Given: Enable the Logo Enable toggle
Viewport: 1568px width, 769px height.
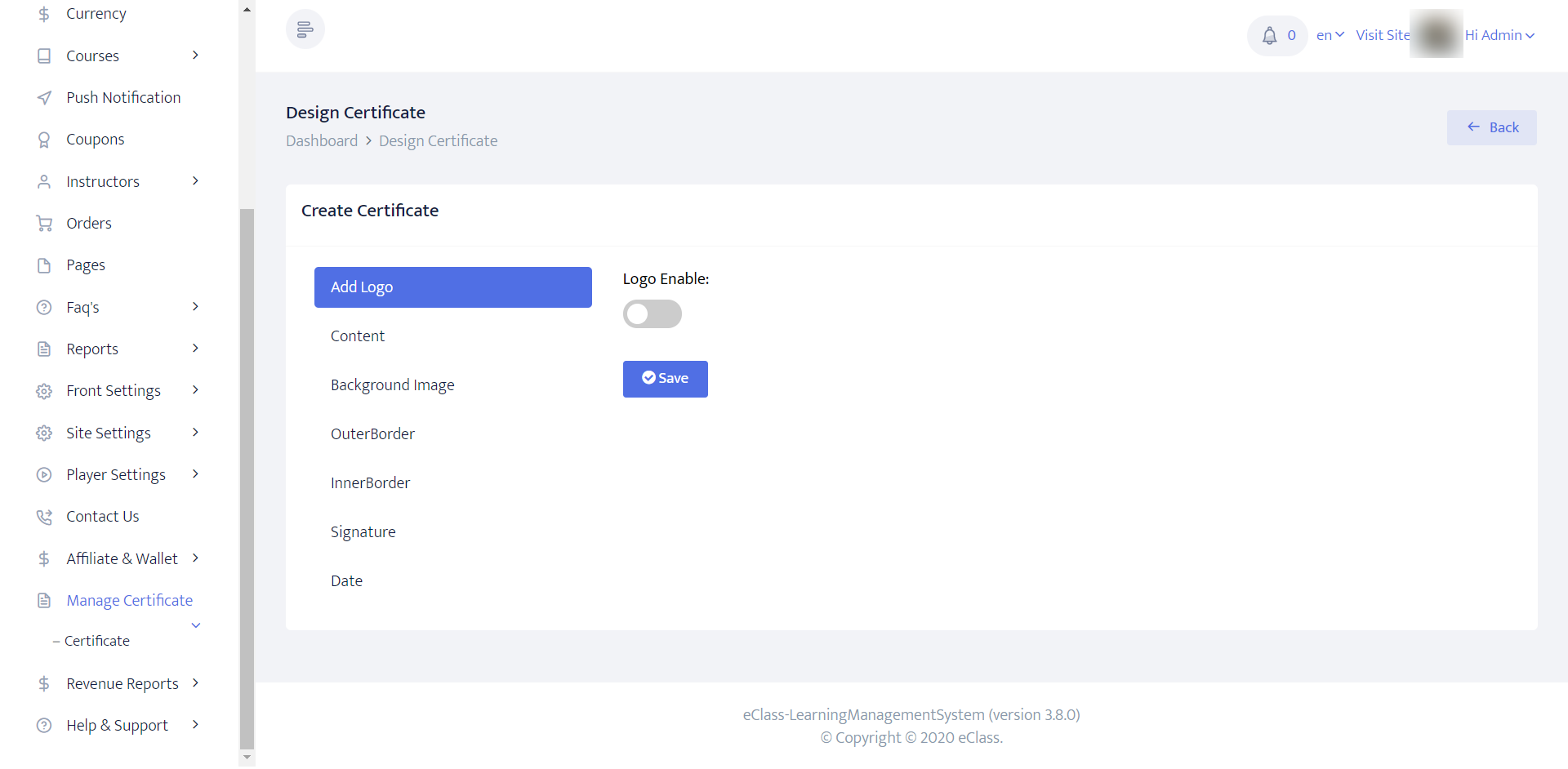Looking at the screenshot, I should tap(652, 314).
